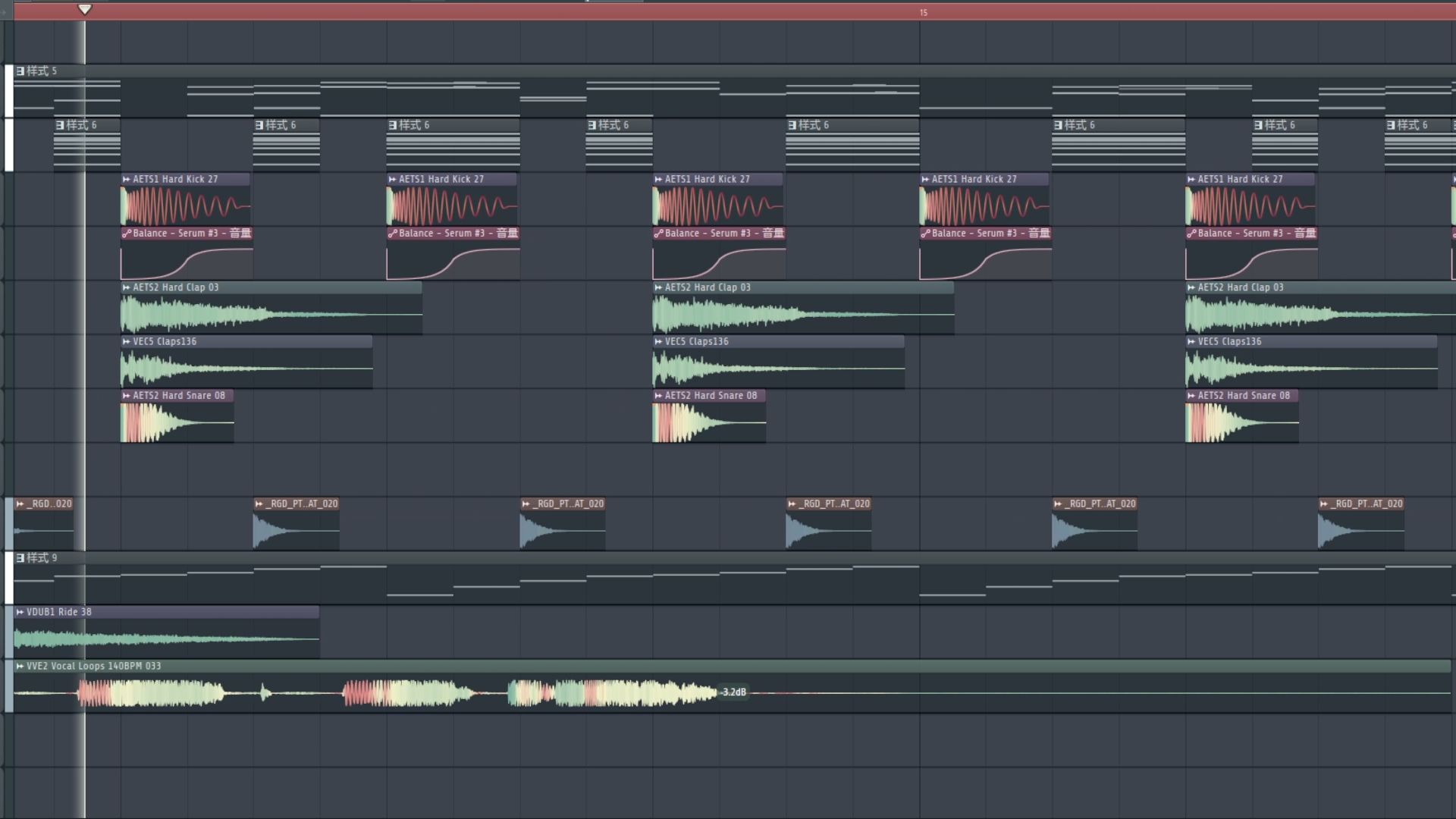Click the clip icon of the first _RGD_PT..AT_020 clip
Screen dimensions: 1456x819
(259, 504)
